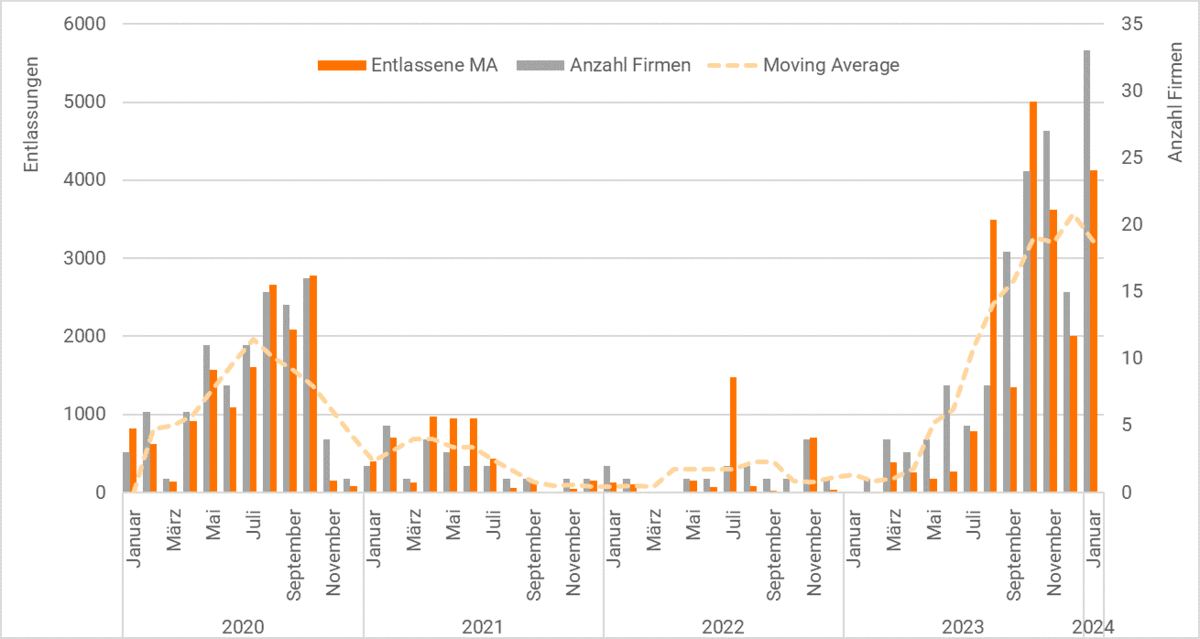Click the 'September' month label for 2020

(x=295, y=554)
